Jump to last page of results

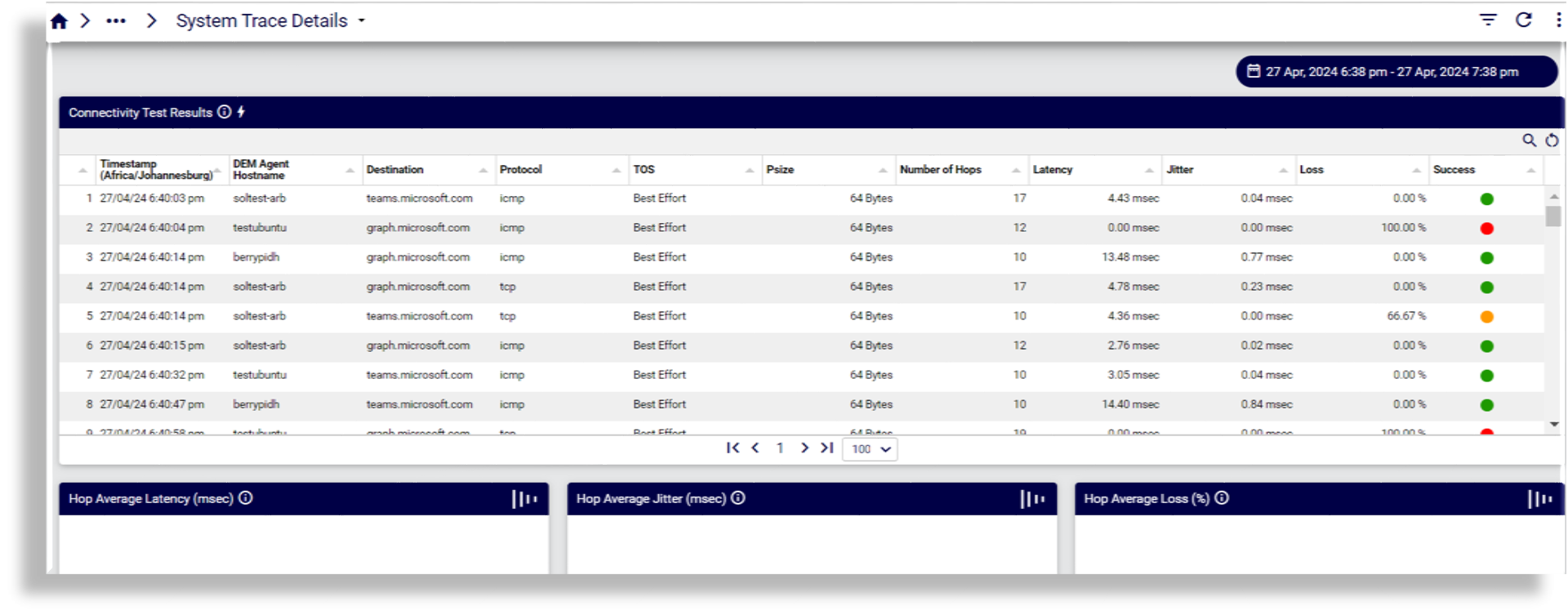pyautogui.click(x=827, y=448)
